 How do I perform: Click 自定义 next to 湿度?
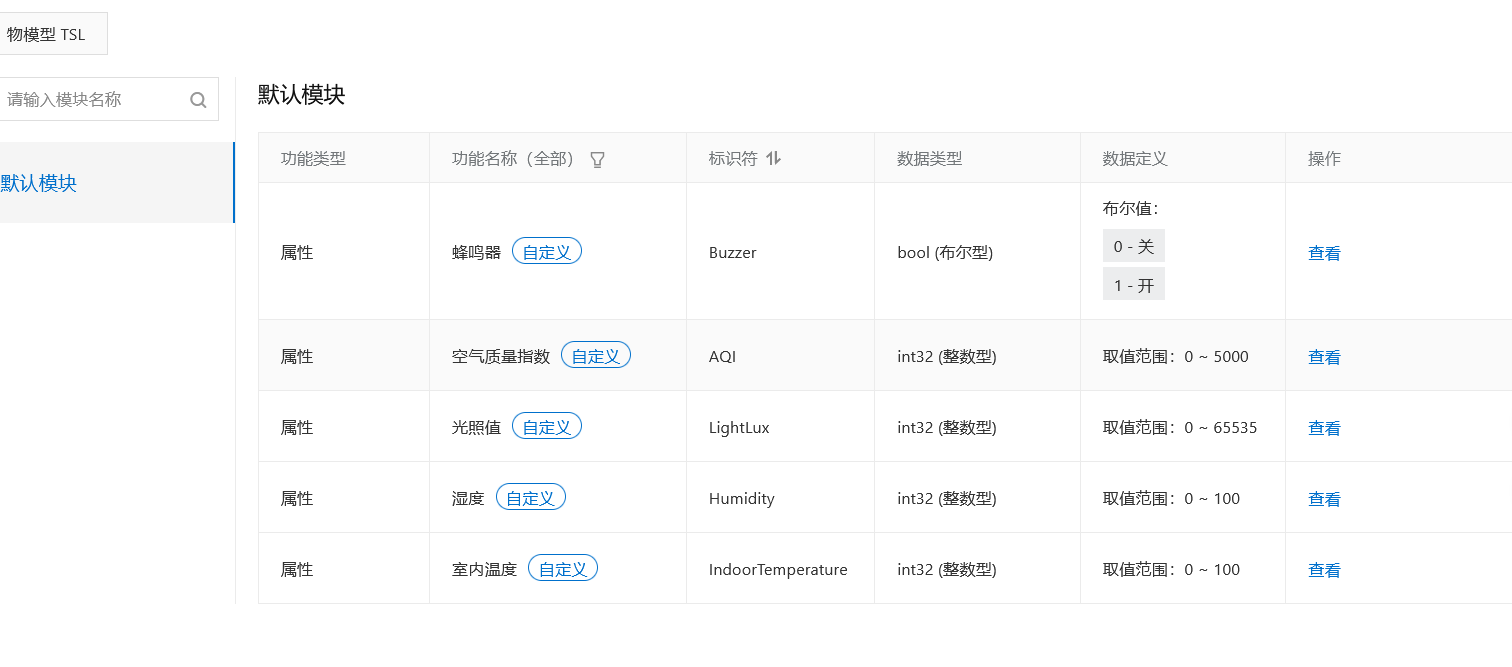530,496
